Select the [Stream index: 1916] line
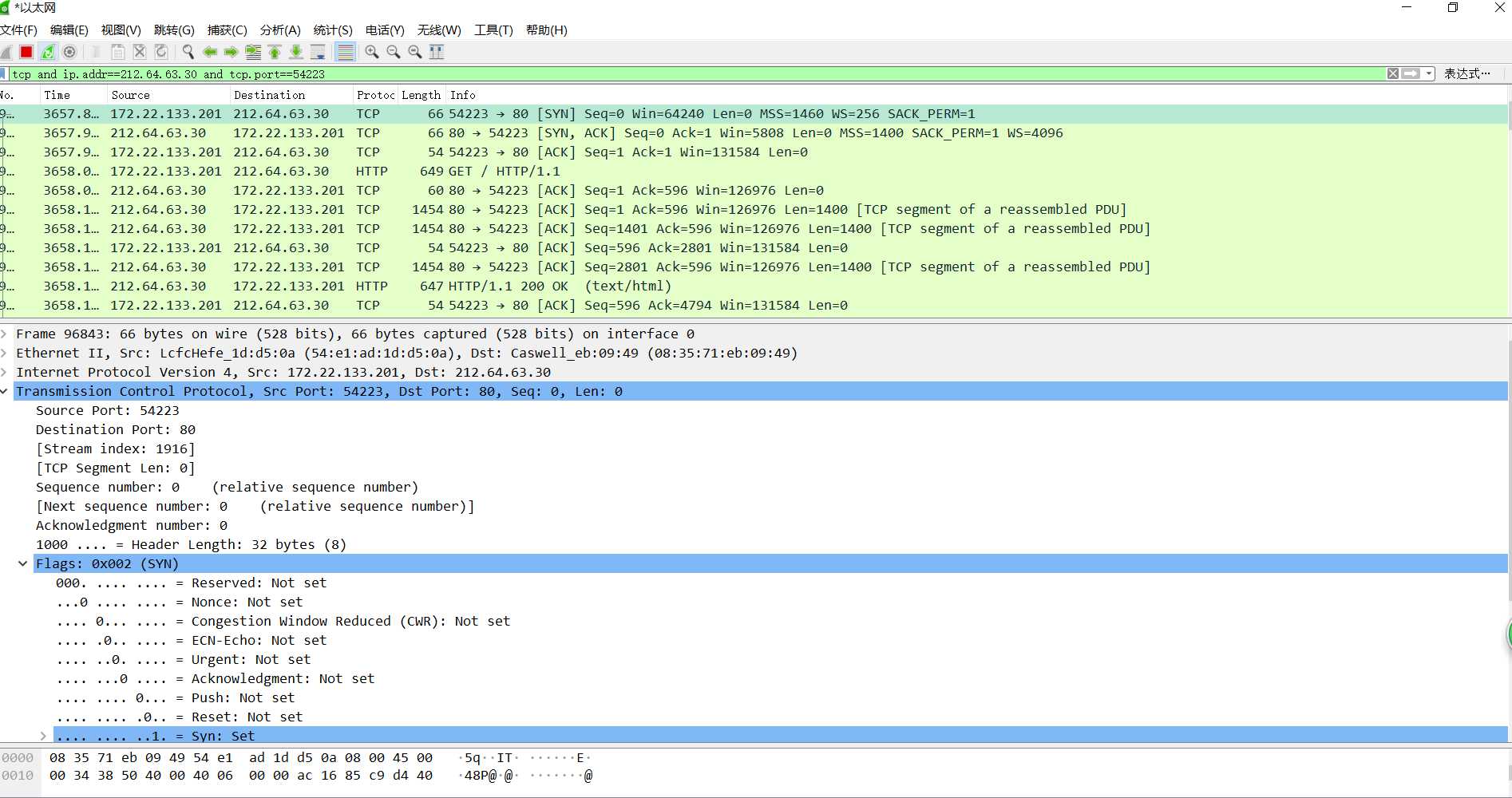This screenshot has height=798, width=1512. [x=116, y=448]
